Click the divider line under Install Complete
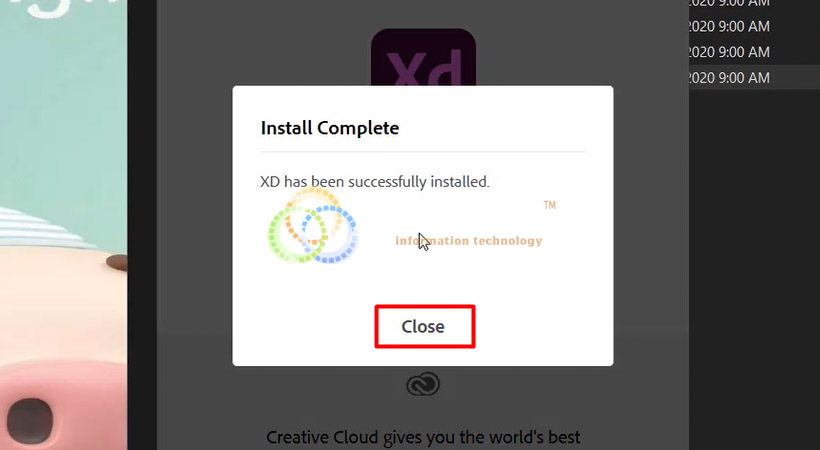The height and width of the screenshot is (450, 820). 423,152
